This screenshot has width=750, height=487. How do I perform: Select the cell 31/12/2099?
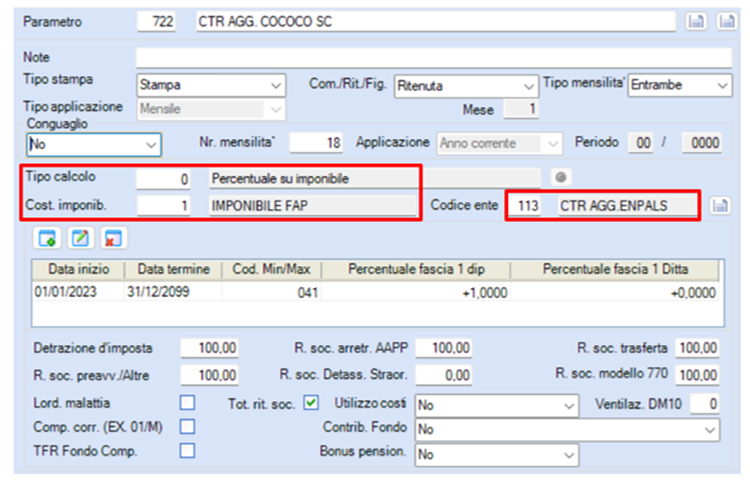[x=173, y=291]
